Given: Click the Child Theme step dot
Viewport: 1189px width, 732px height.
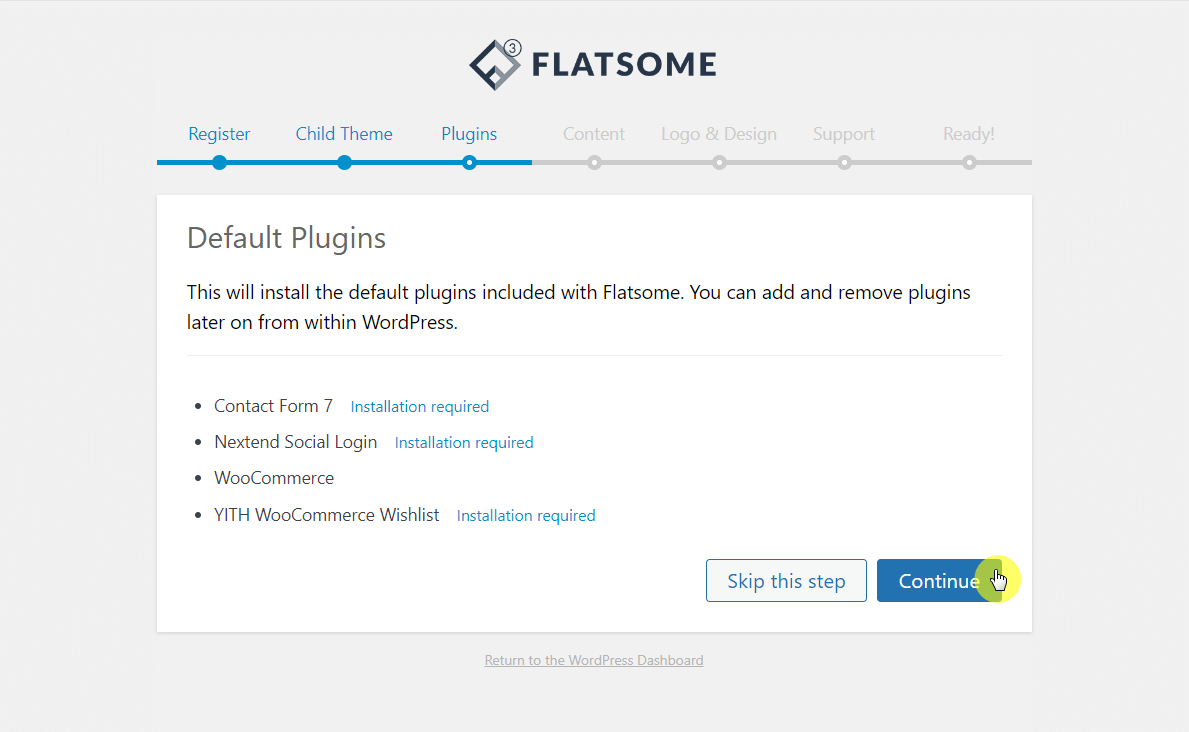Looking at the screenshot, I should click(344, 162).
